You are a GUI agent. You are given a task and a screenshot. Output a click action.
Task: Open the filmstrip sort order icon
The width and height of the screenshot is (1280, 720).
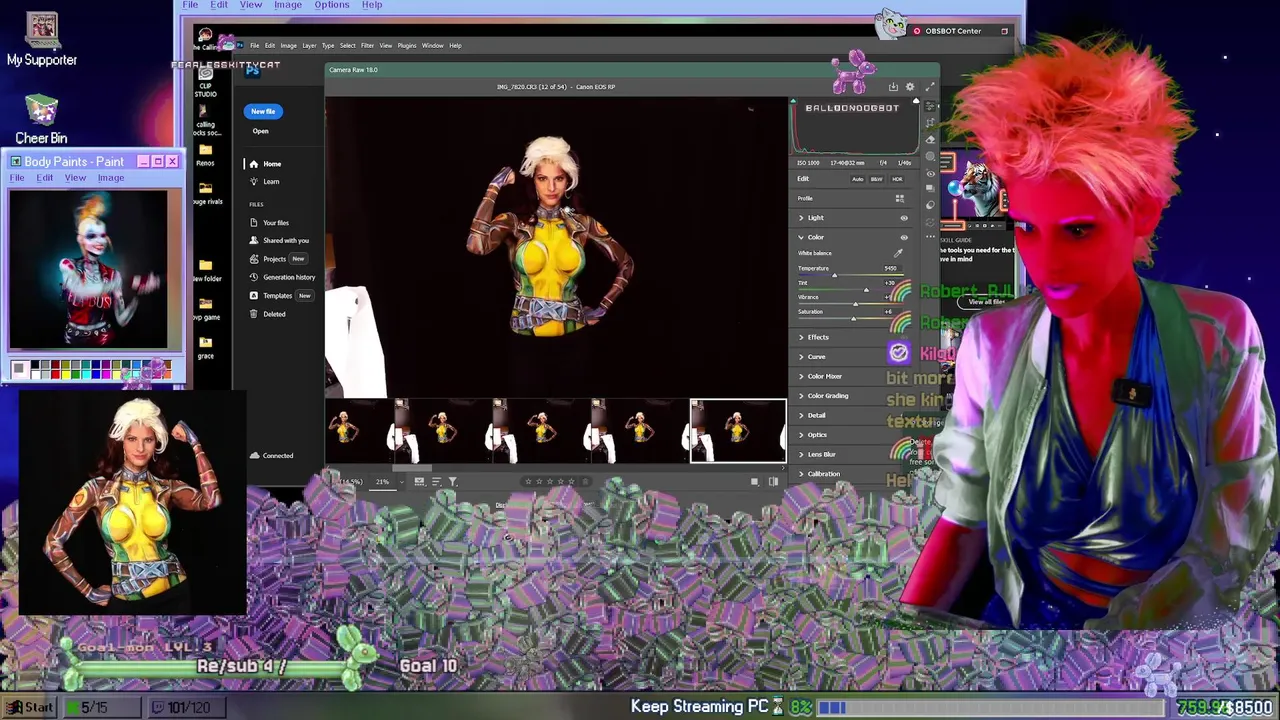pyautogui.click(x=437, y=481)
